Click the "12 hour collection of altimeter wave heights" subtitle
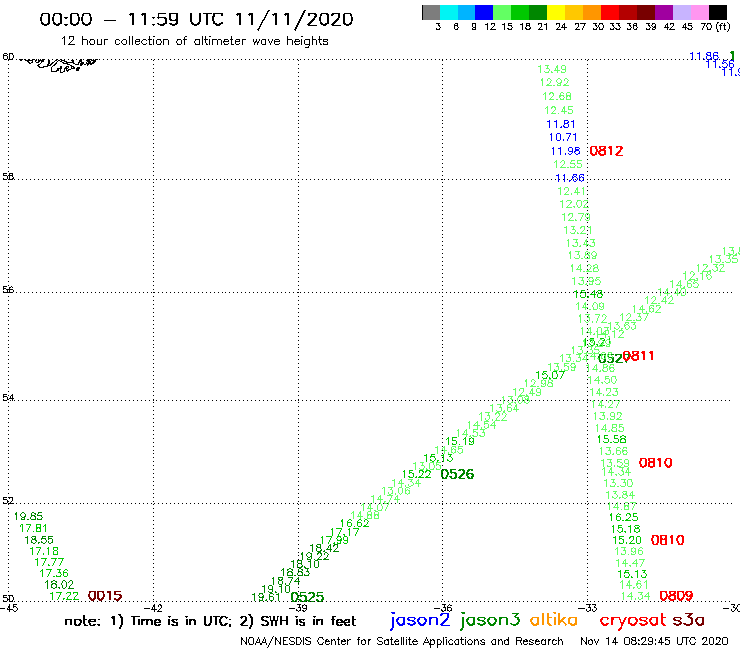This screenshot has height=650, width=740. (194, 41)
